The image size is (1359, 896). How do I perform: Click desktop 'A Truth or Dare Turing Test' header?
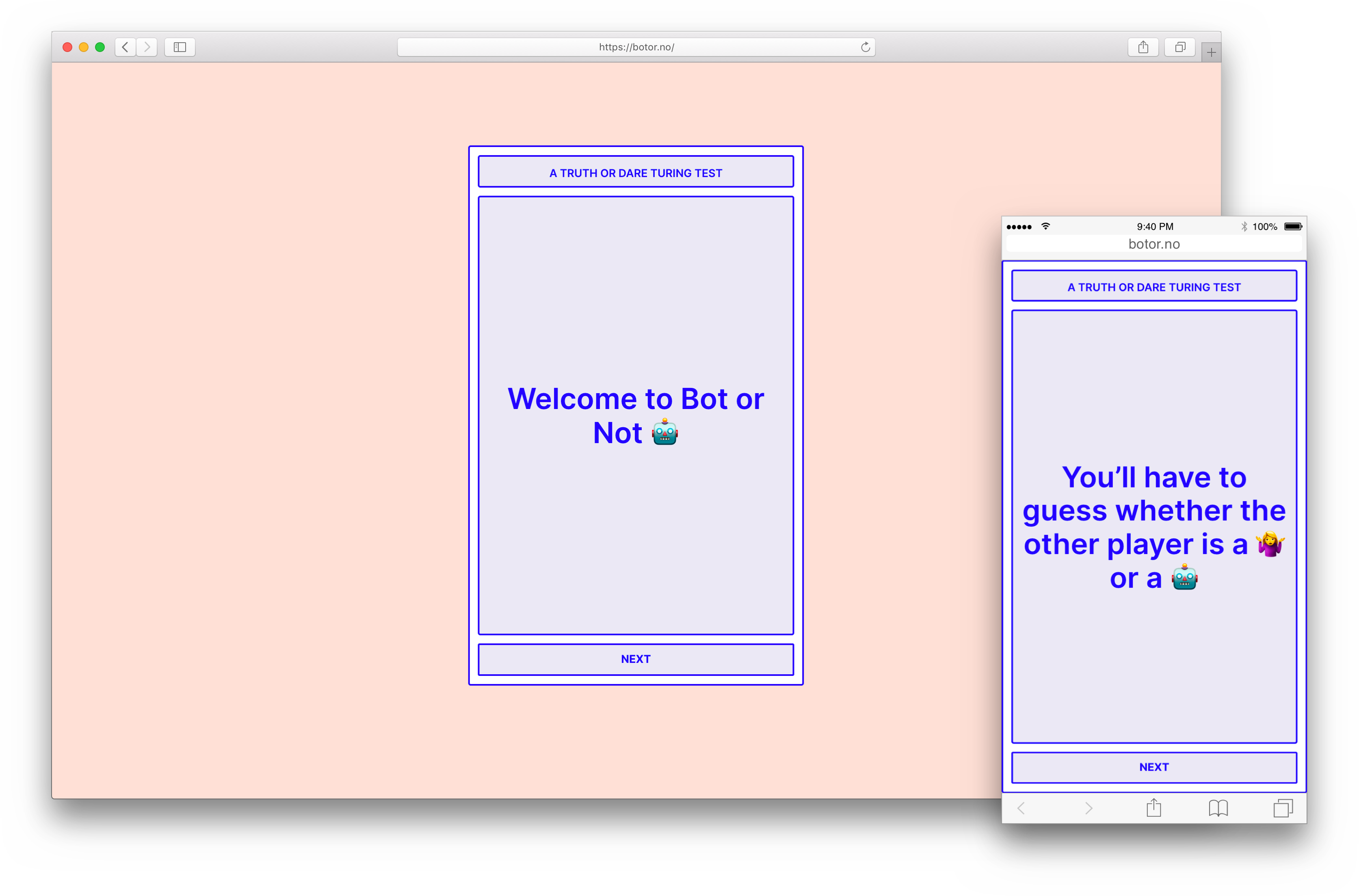[x=635, y=172]
